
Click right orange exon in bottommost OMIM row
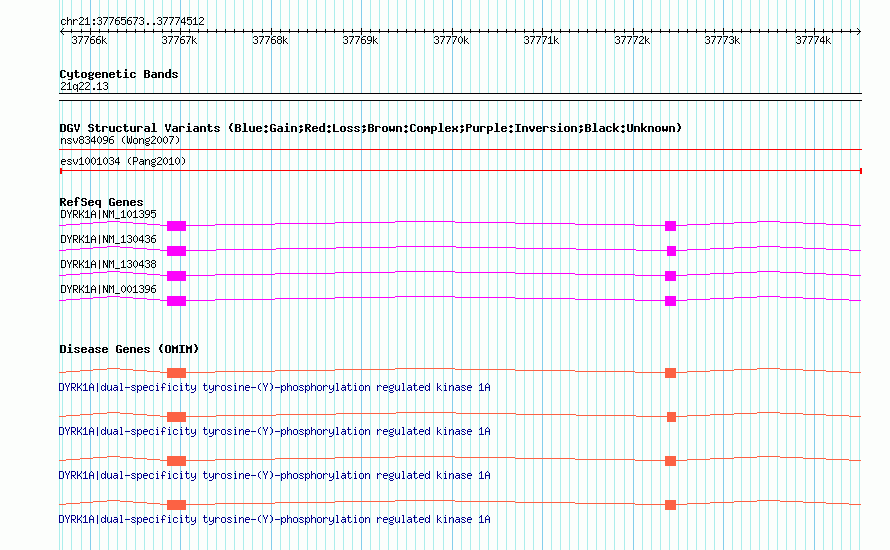pyautogui.click(x=670, y=505)
